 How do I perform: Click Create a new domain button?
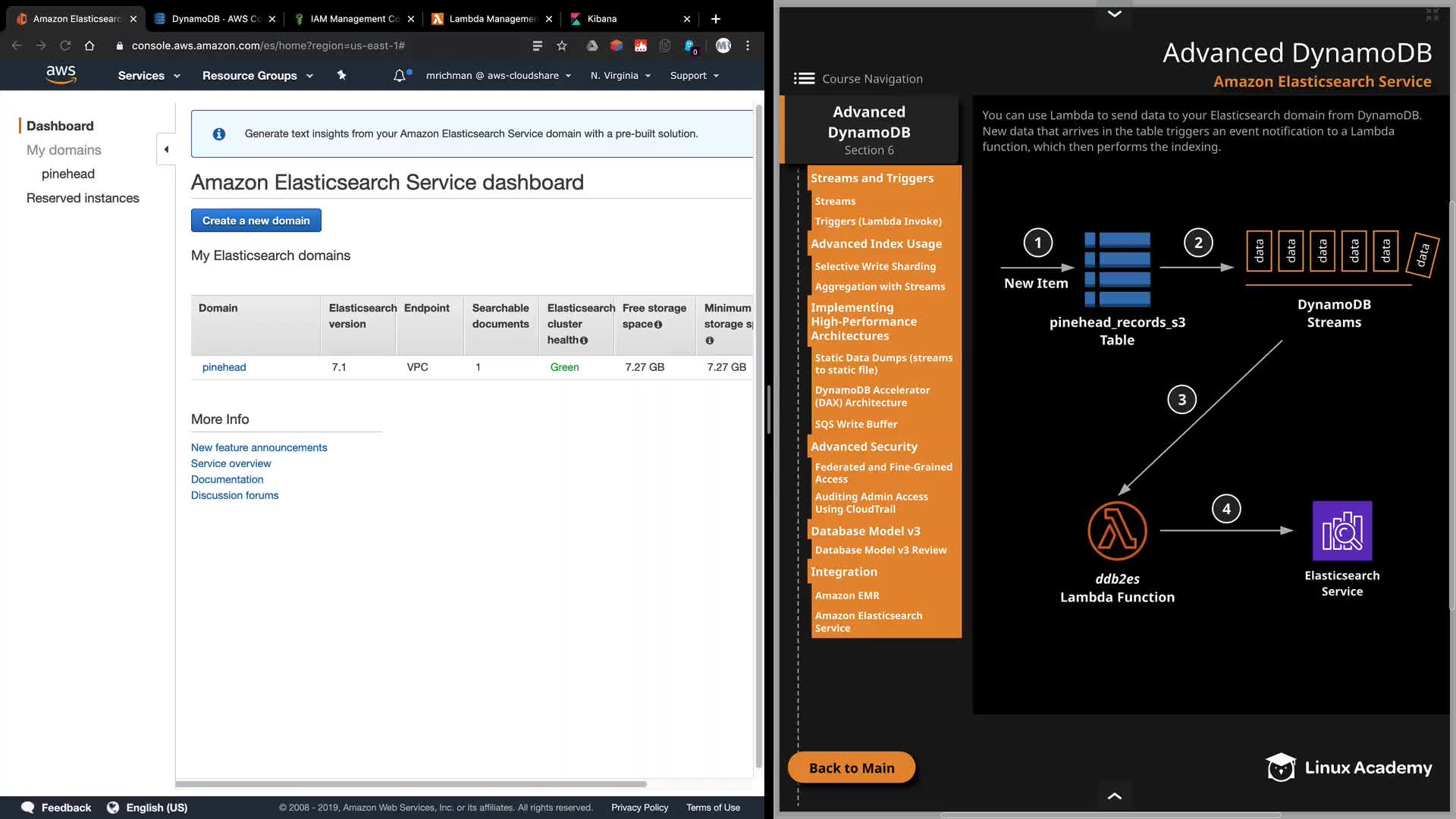coord(256,221)
